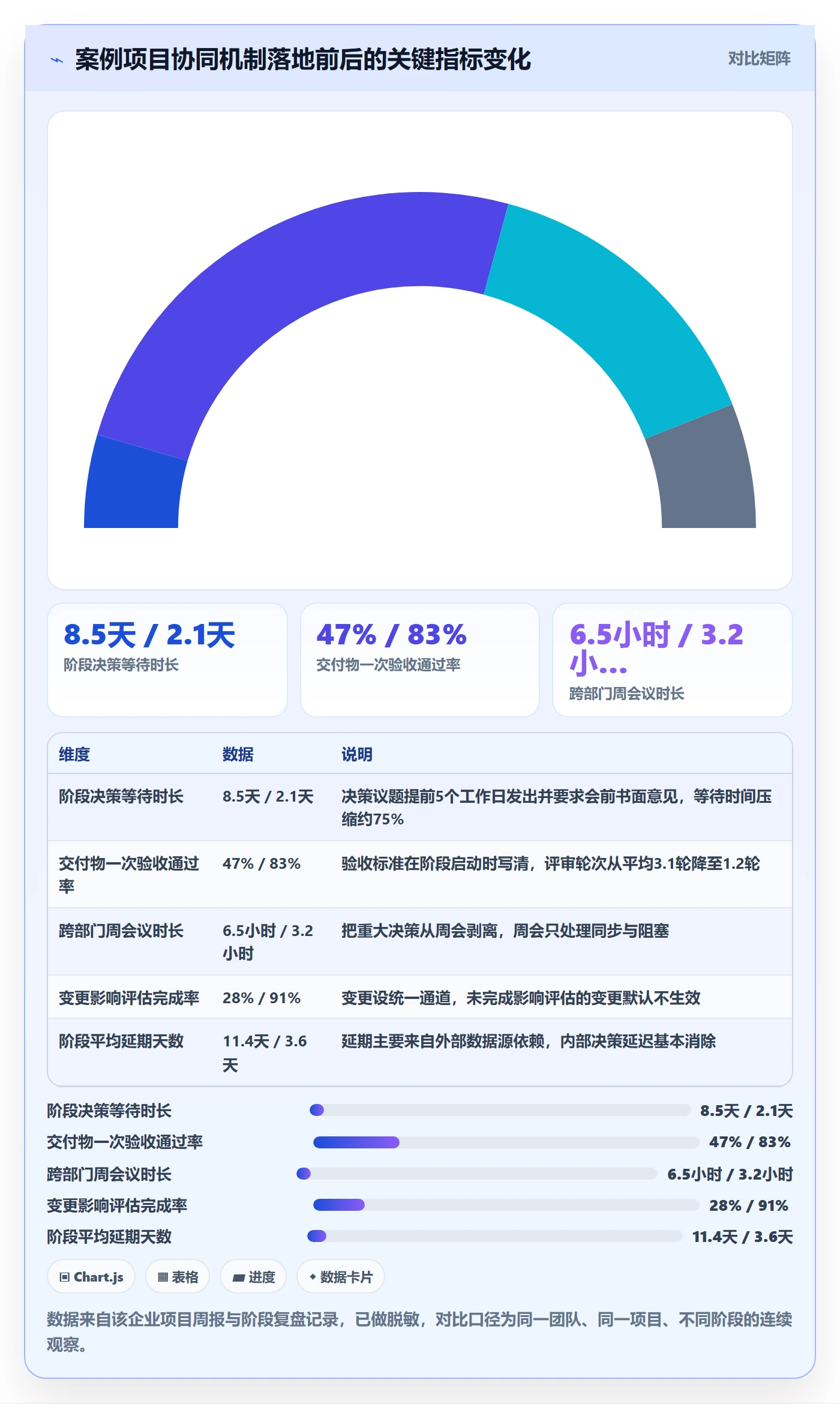Click the '跨部门周会议时长' label under the purple card value
The height and width of the screenshot is (1404, 840).
click(x=626, y=694)
